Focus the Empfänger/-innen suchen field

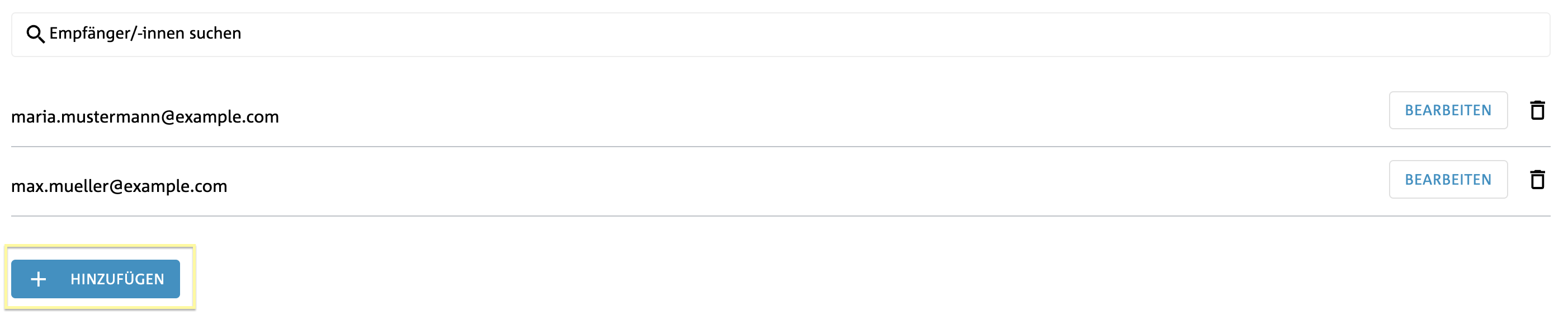pos(780,35)
